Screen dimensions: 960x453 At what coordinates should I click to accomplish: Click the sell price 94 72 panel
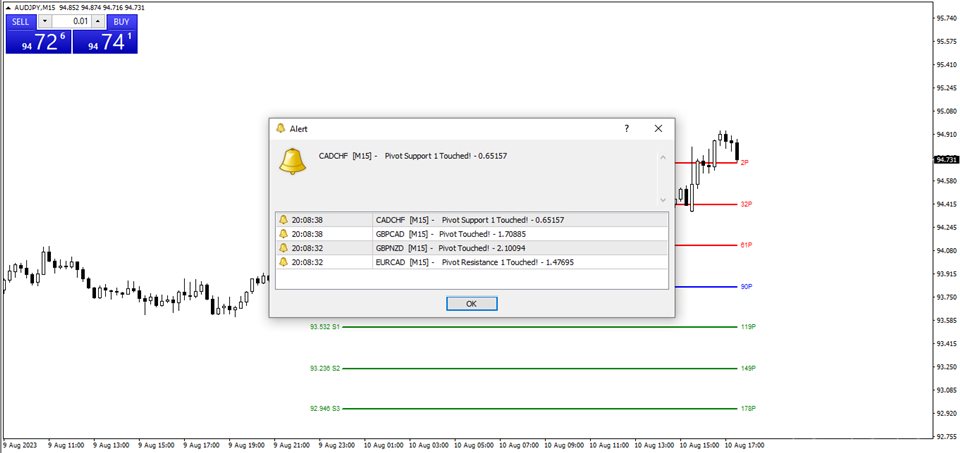[39, 42]
